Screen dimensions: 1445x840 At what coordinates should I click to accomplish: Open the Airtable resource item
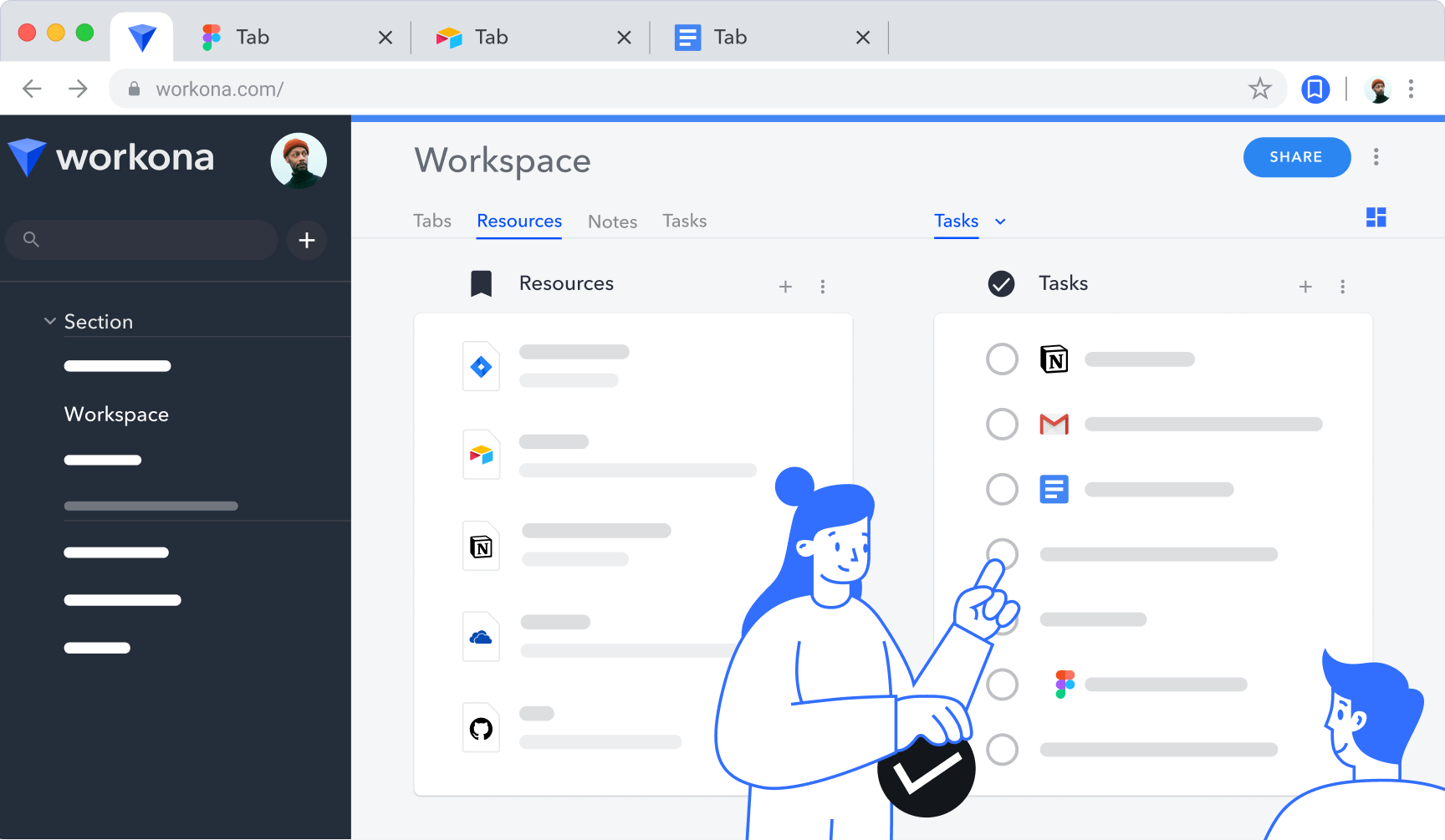(x=610, y=455)
